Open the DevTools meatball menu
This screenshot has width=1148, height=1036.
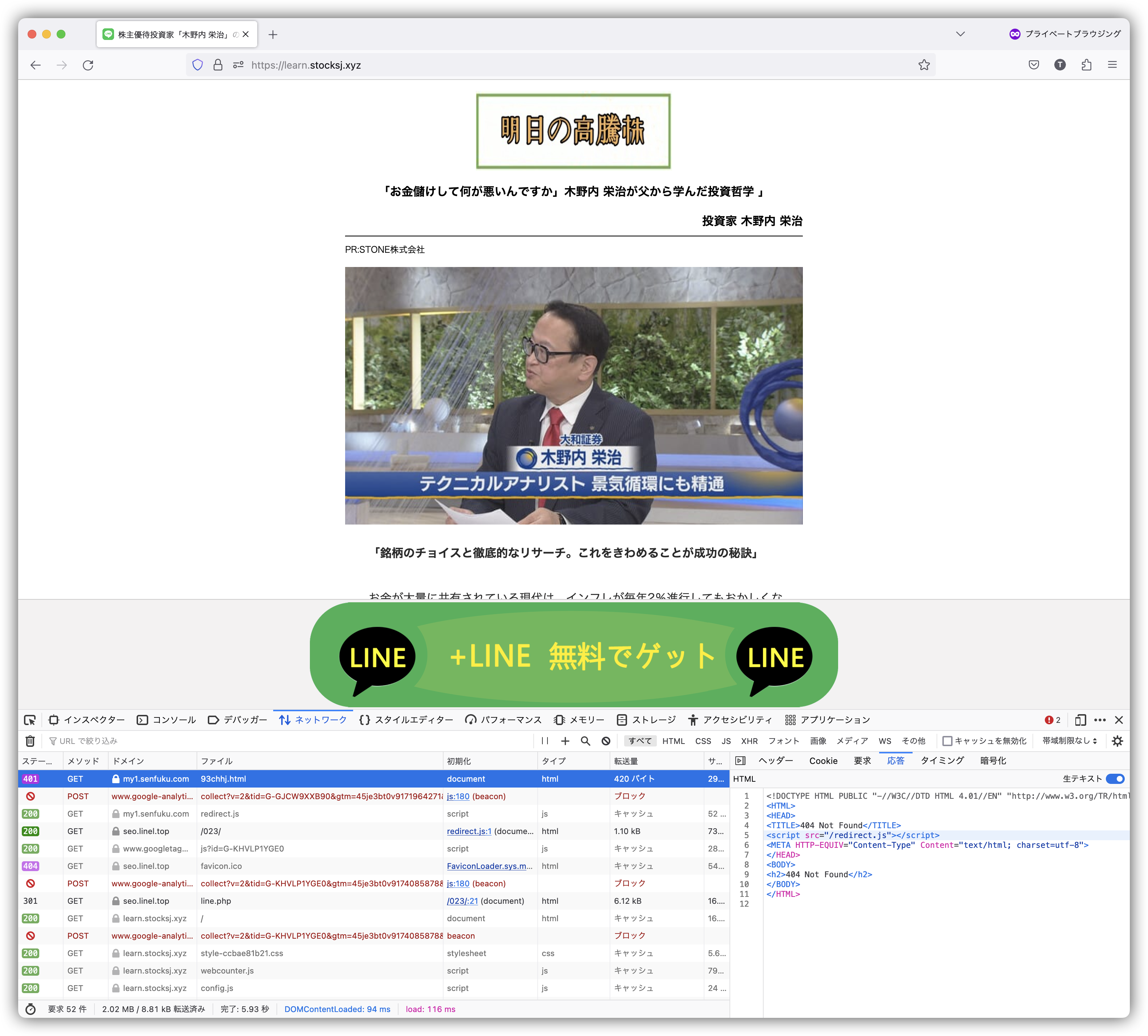(x=1100, y=720)
